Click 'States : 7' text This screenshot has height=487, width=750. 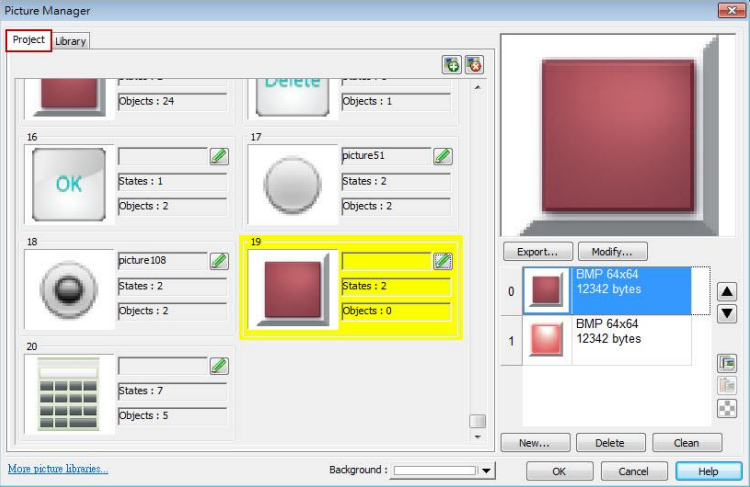(x=141, y=391)
